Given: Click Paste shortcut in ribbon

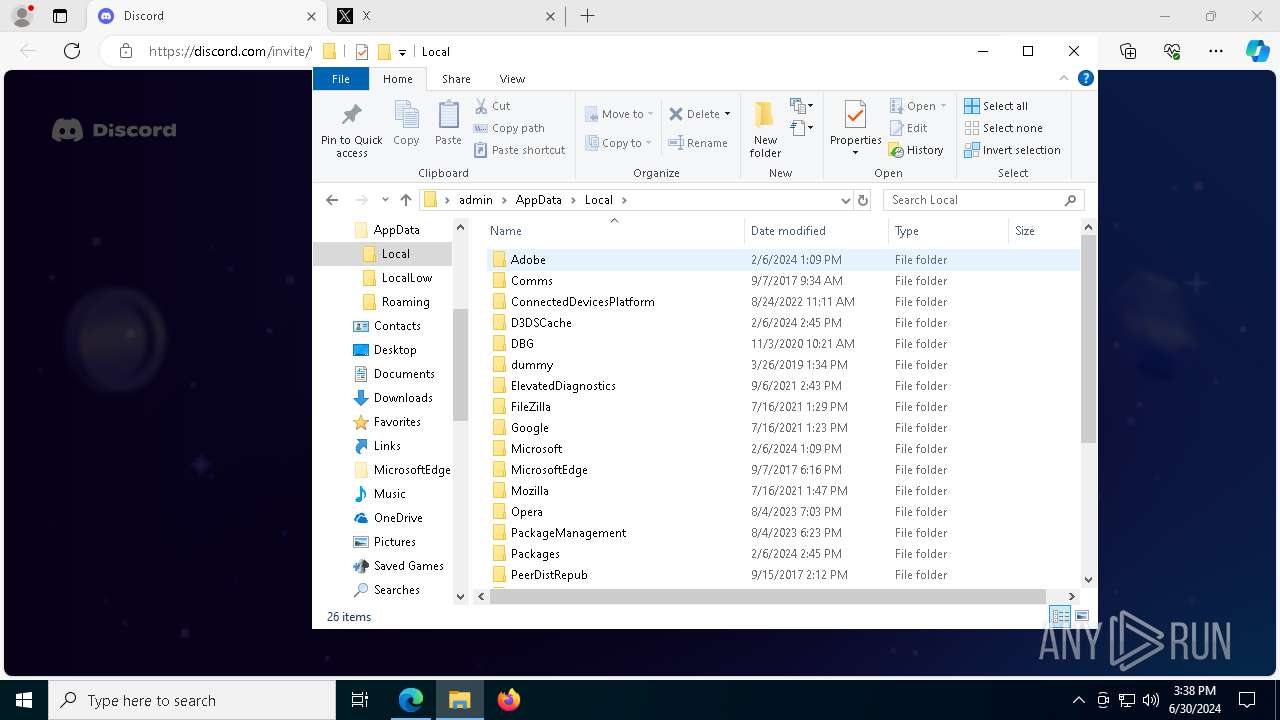Looking at the screenshot, I should 519,150.
